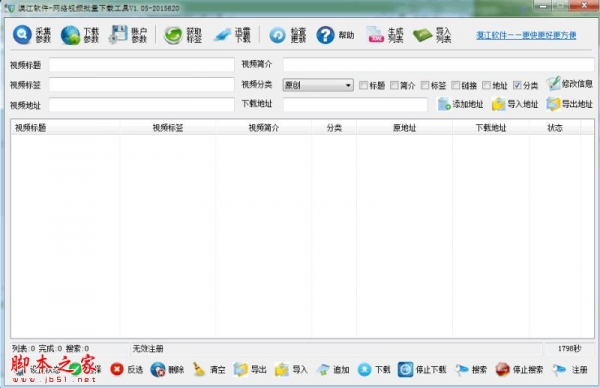Click 无效注册 status text
This screenshot has width=600, height=388.
(148, 349)
